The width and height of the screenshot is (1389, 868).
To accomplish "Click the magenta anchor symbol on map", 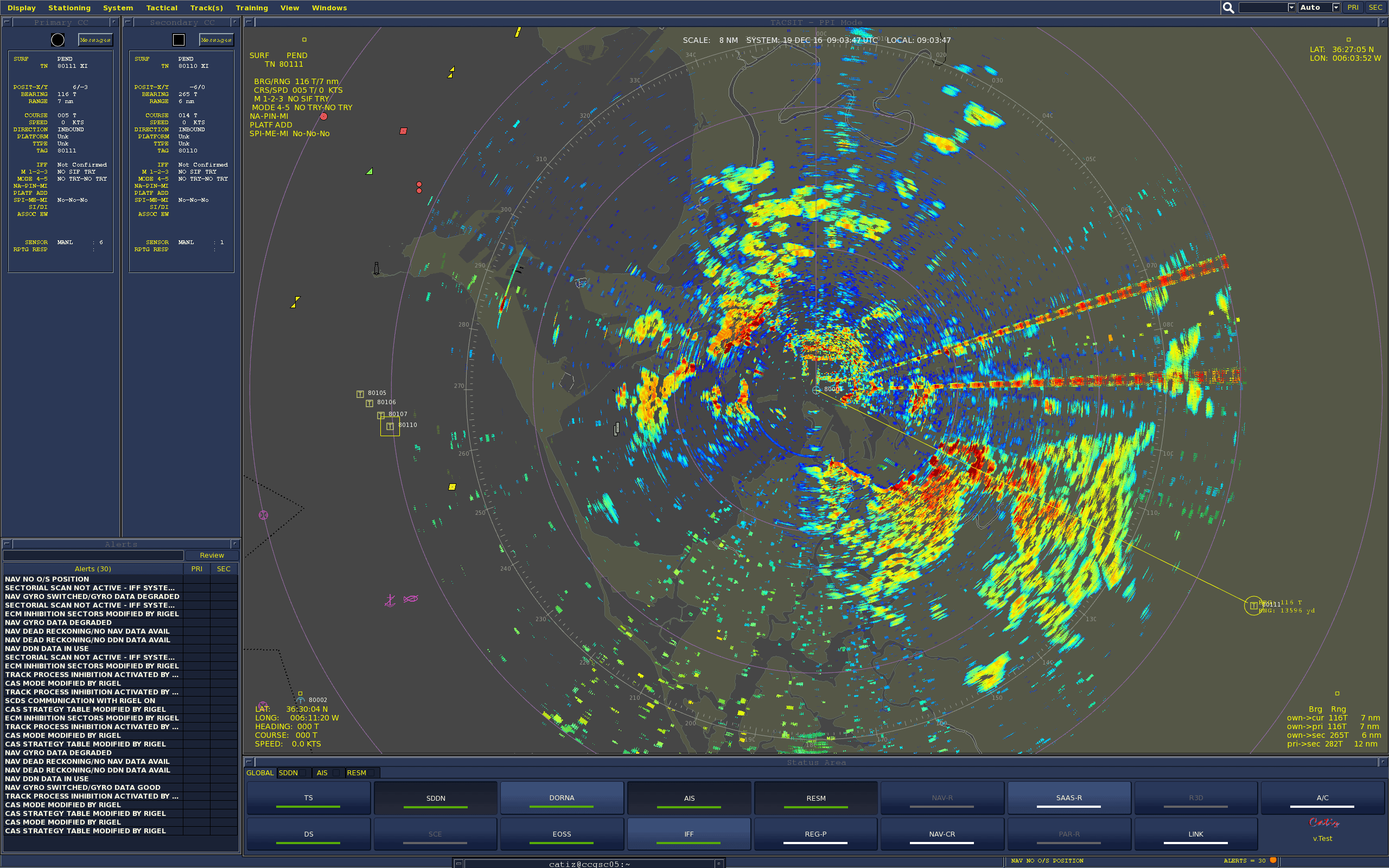I will (390, 601).
